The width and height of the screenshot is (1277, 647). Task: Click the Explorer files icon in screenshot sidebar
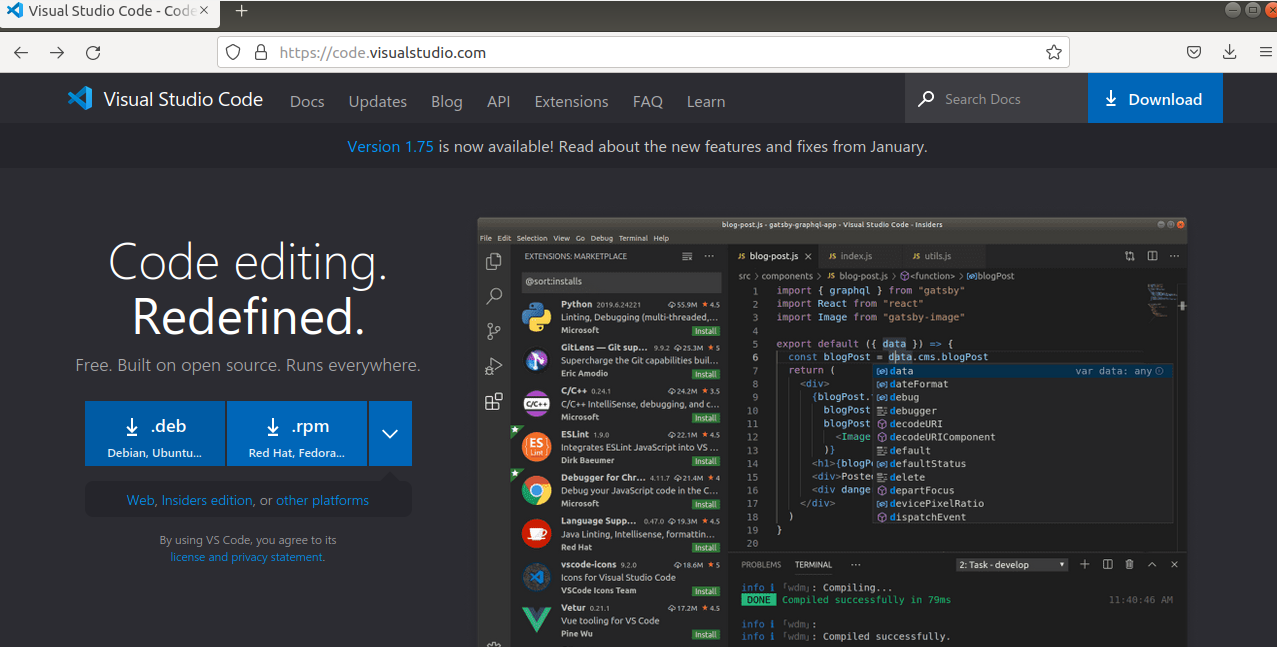pyautogui.click(x=493, y=262)
